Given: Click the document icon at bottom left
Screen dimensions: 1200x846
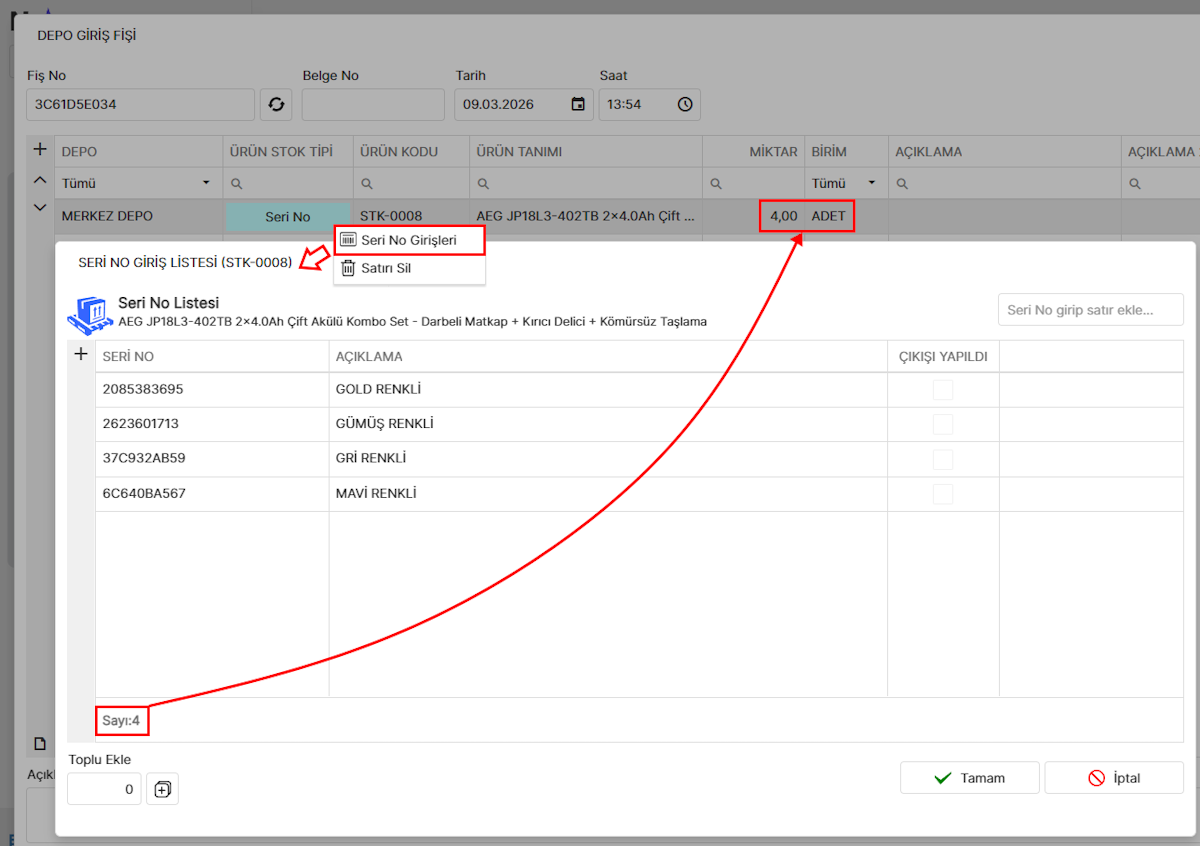Looking at the screenshot, I should point(40,743).
